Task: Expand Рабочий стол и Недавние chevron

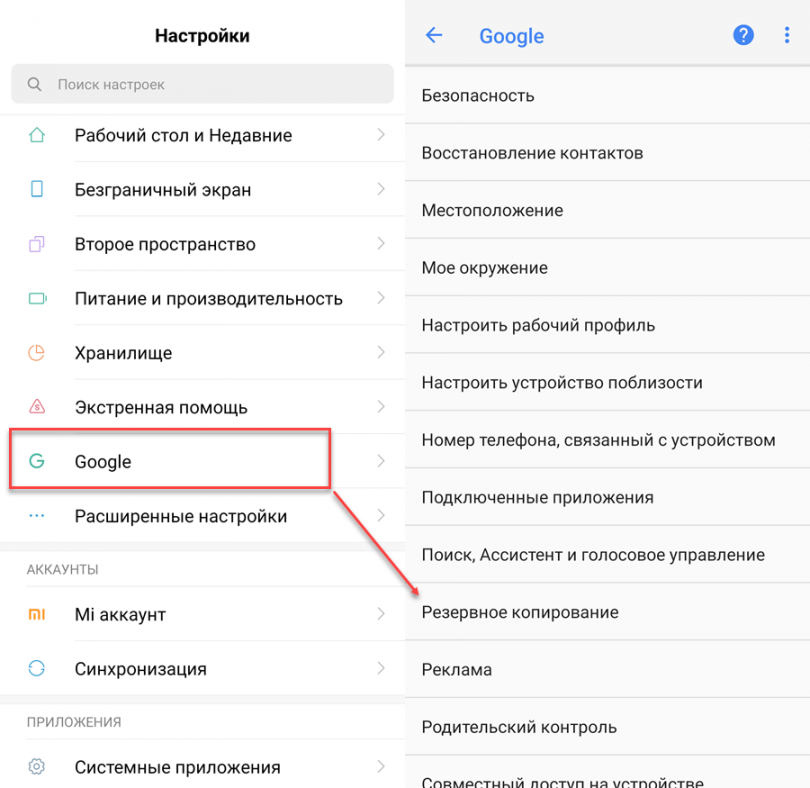Action: point(381,135)
